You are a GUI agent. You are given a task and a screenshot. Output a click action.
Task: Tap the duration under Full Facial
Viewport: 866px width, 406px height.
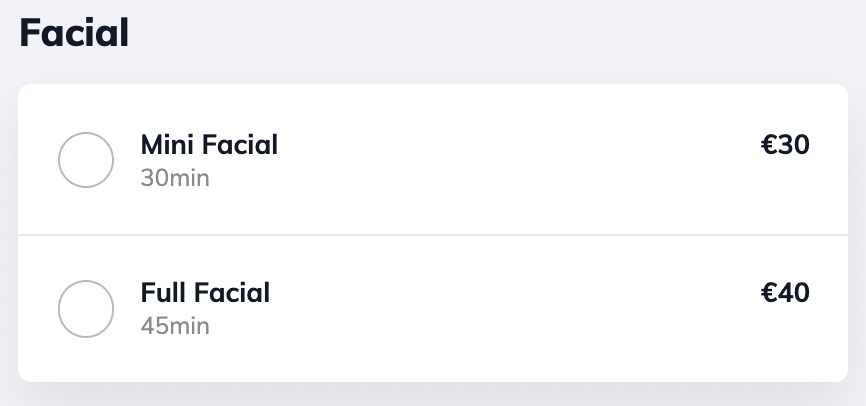pos(175,326)
